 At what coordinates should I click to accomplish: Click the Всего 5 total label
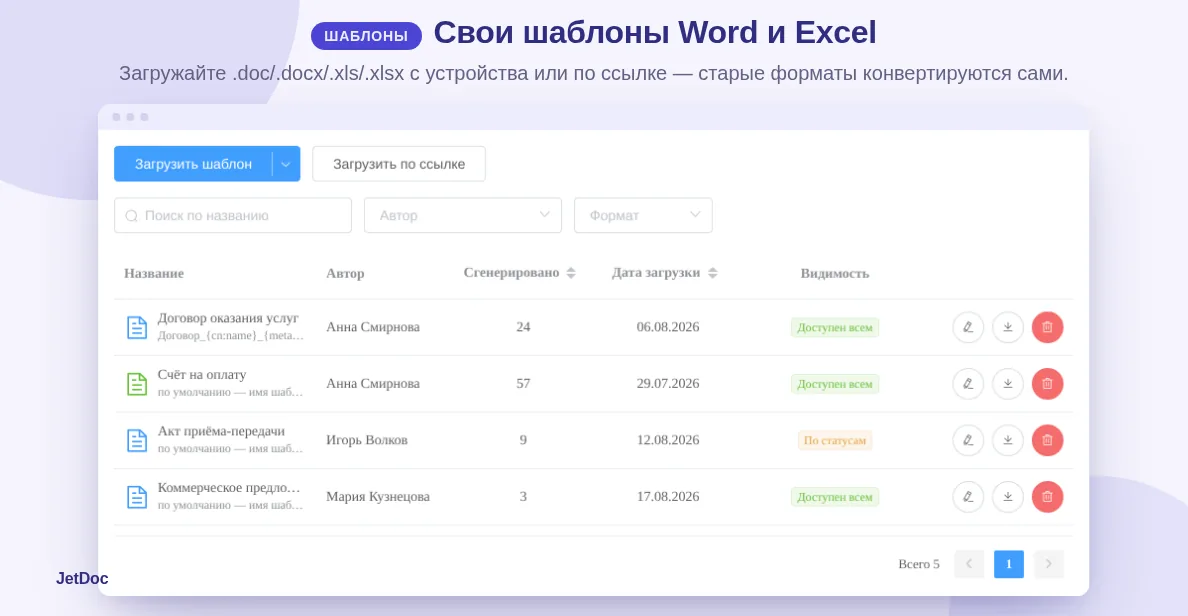(918, 564)
